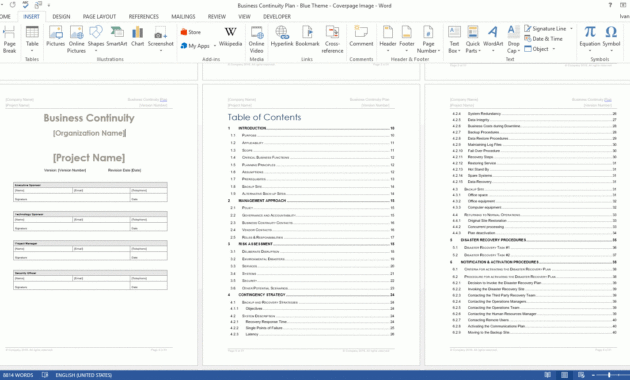This screenshot has height=380, width=630.
Task: Click TOC entry DISASTER RECOVERY PROCEDURES
Action: tap(533, 240)
